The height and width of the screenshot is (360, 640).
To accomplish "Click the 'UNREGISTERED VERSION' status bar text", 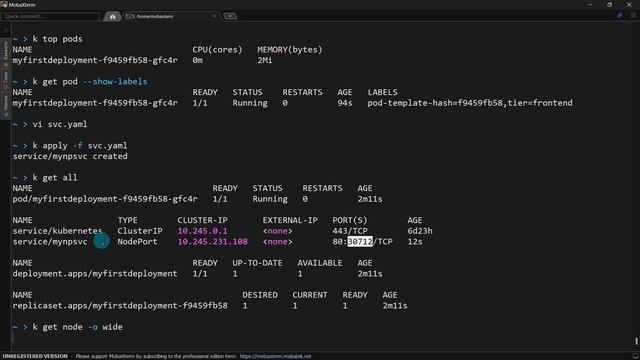I will pyautogui.click(x=35, y=356).
